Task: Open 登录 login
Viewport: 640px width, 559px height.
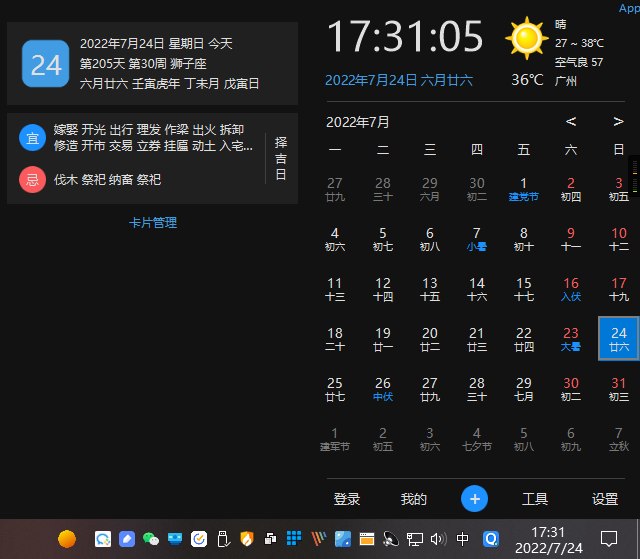Action: coord(347,499)
